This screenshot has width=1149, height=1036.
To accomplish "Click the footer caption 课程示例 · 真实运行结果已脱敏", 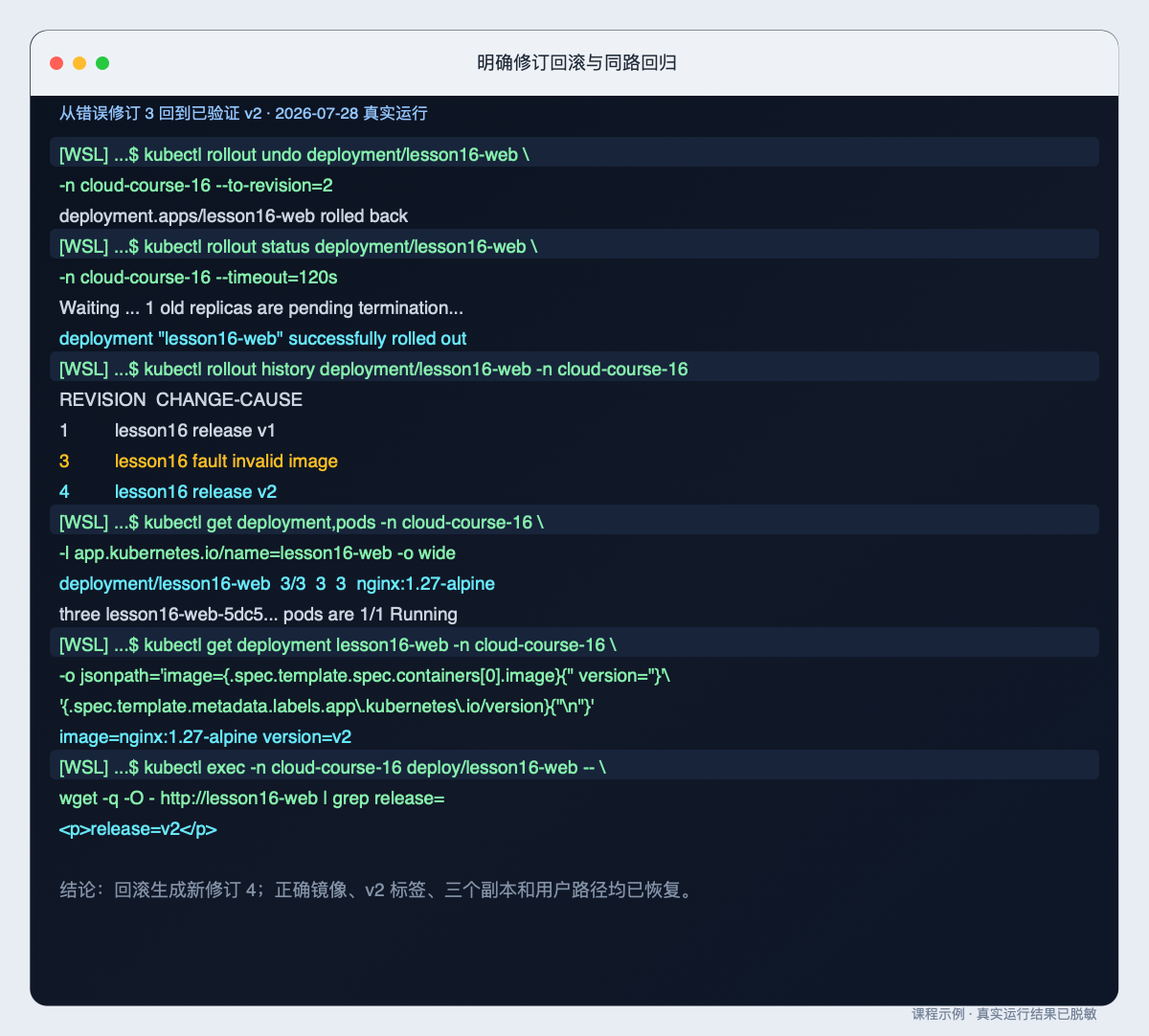I will point(1004,1014).
